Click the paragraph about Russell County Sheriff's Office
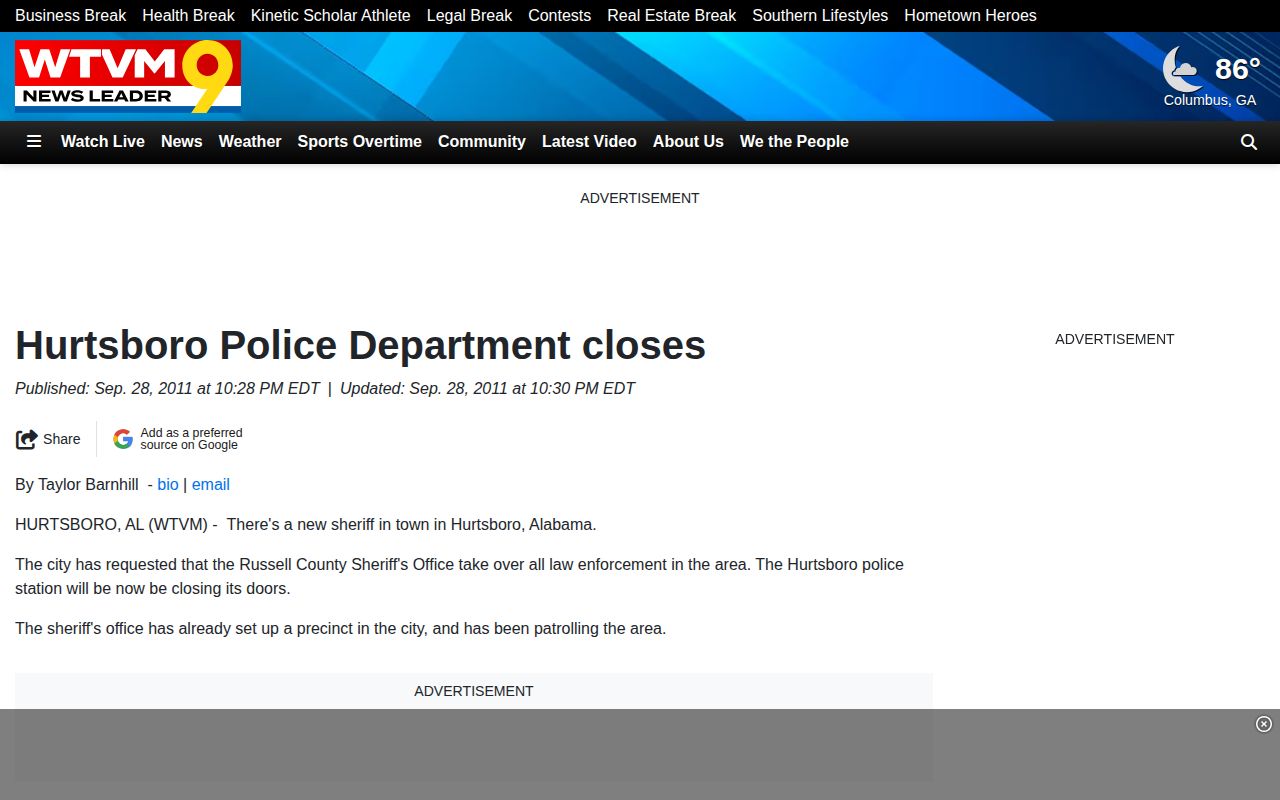The width and height of the screenshot is (1280, 800). (x=460, y=577)
